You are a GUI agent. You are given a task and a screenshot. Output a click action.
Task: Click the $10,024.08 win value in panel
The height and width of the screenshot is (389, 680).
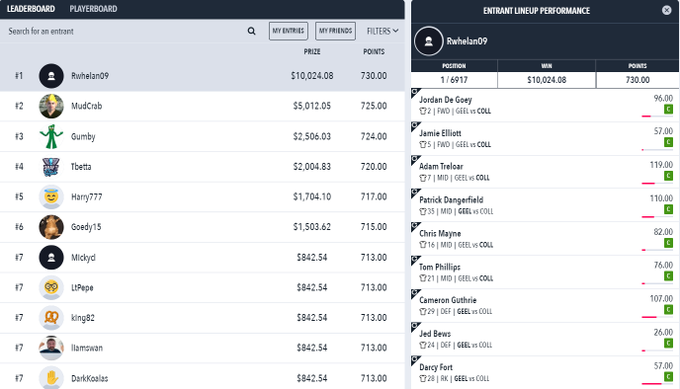point(546,80)
